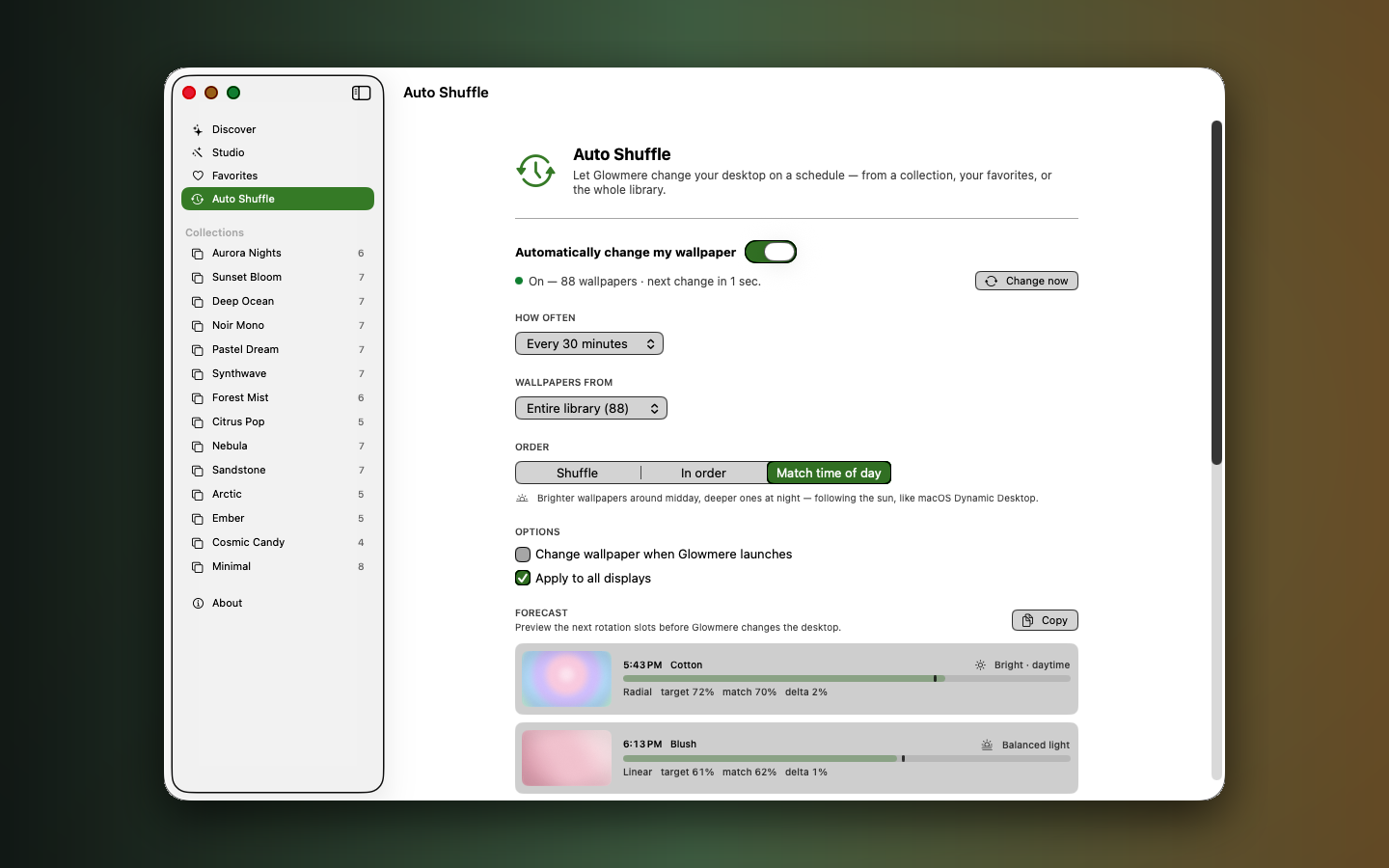Click the Sunset Bloom collection icon
1389x868 pixels.
point(198,278)
